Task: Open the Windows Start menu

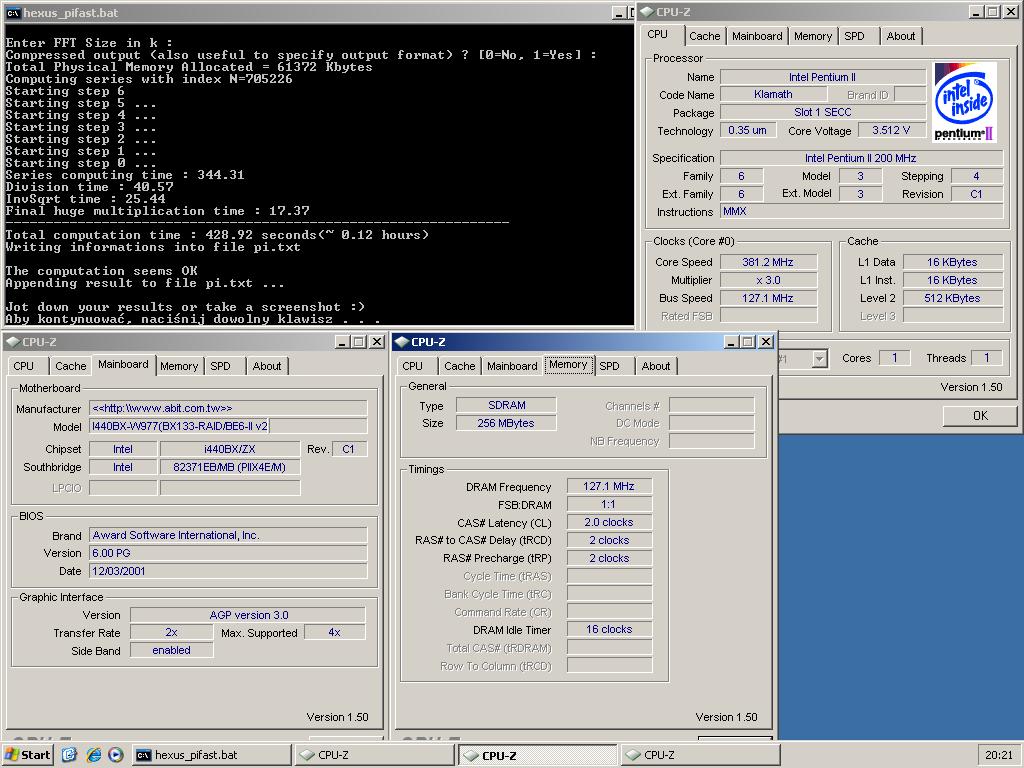Action: tap(27, 754)
